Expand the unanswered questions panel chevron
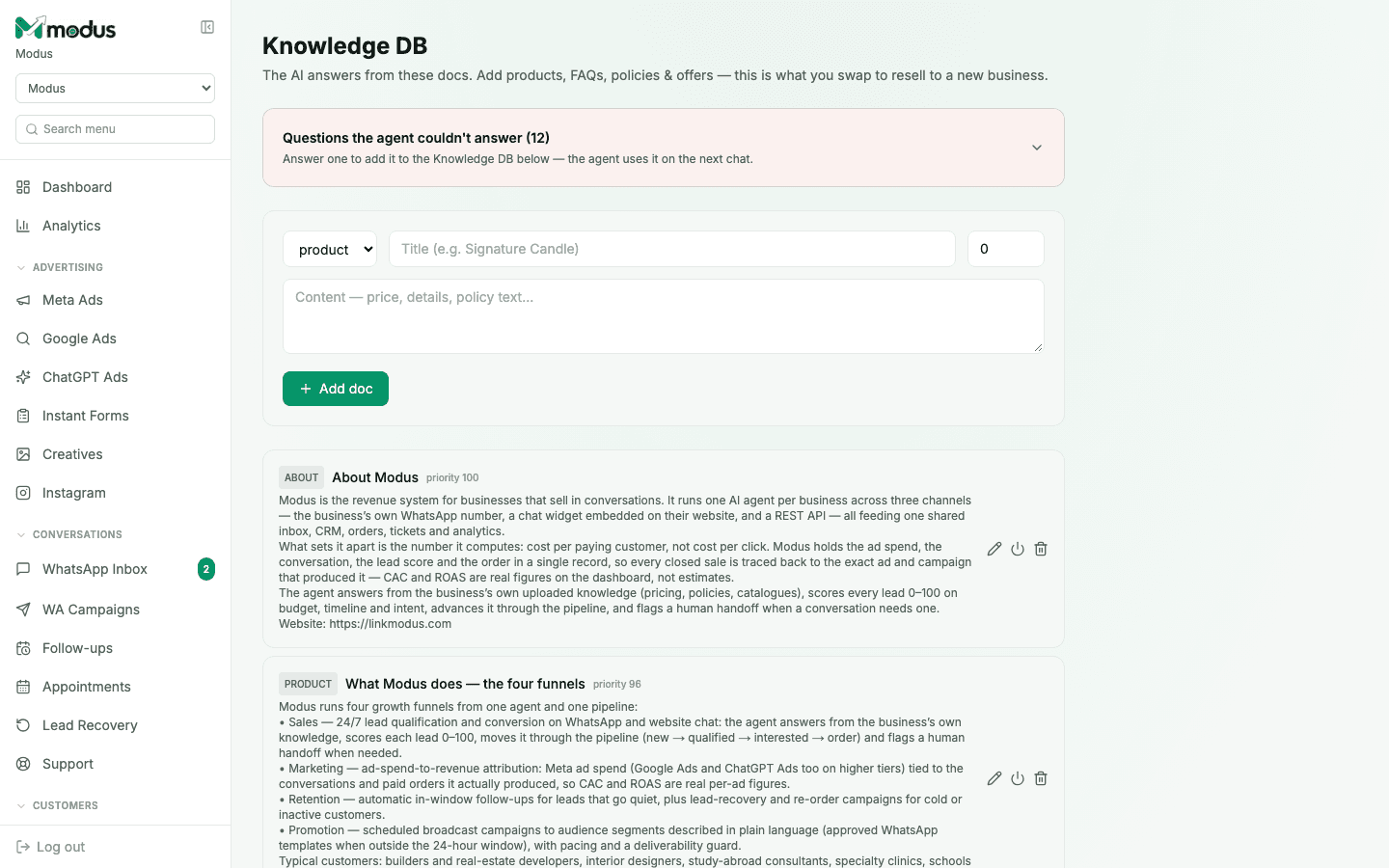The width and height of the screenshot is (1389, 868). coord(1037,148)
